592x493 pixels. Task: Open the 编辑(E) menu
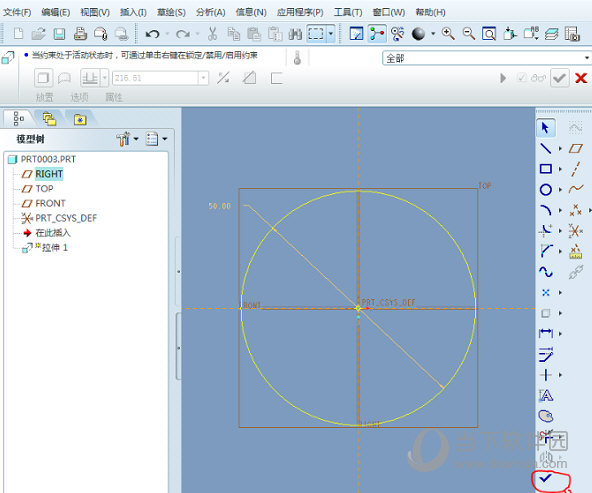tap(56, 12)
